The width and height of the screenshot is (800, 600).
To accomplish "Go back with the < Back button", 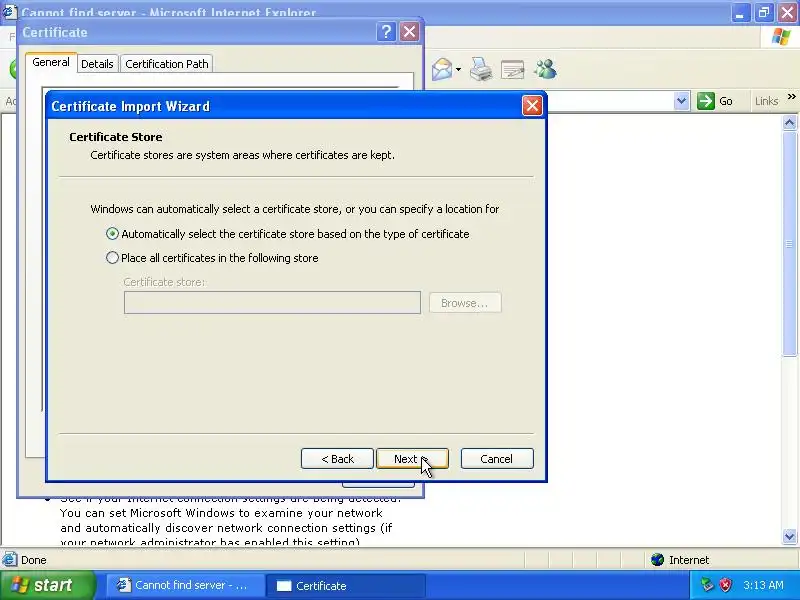I will tap(337, 459).
